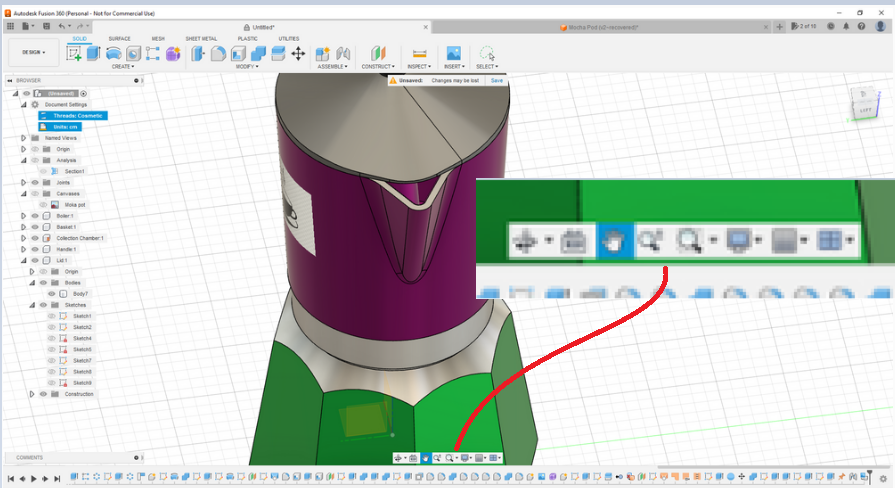This screenshot has height=488, width=895.
Task: Select the Create Sketch tool
Action: (x=74, y=54)
